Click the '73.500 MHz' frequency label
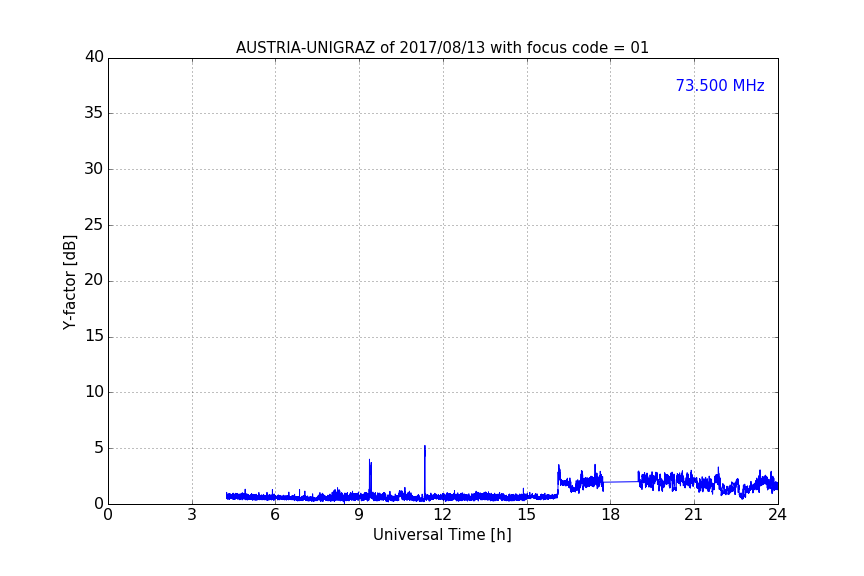Image resolution: width=864 pixels, height=576 pixels. [720, 86]
